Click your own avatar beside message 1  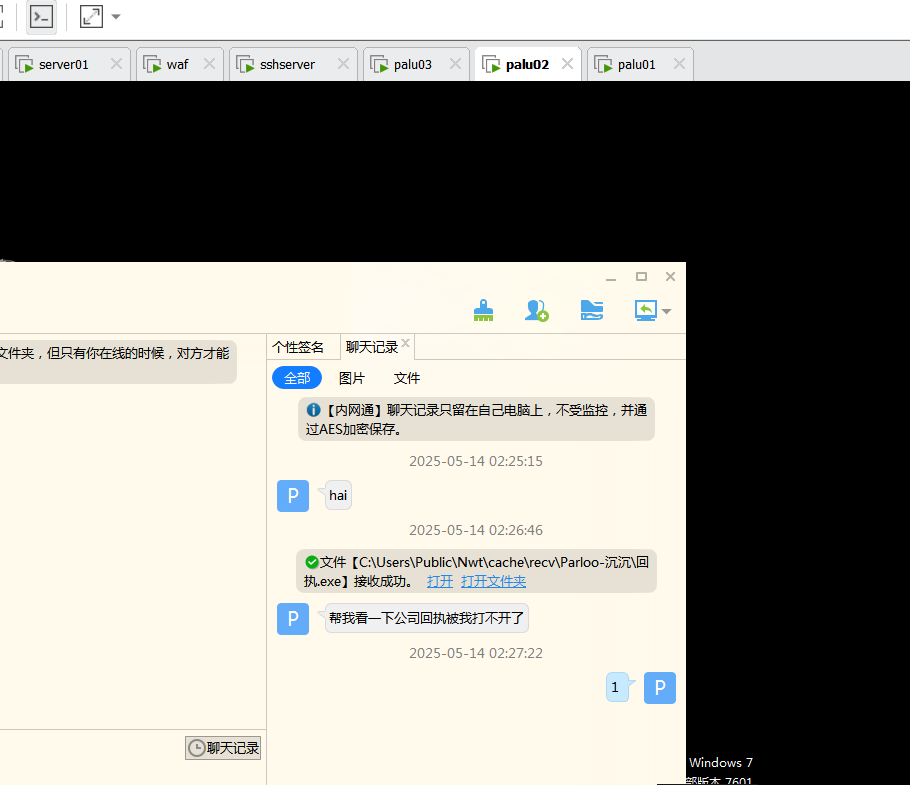pos(660,688)
